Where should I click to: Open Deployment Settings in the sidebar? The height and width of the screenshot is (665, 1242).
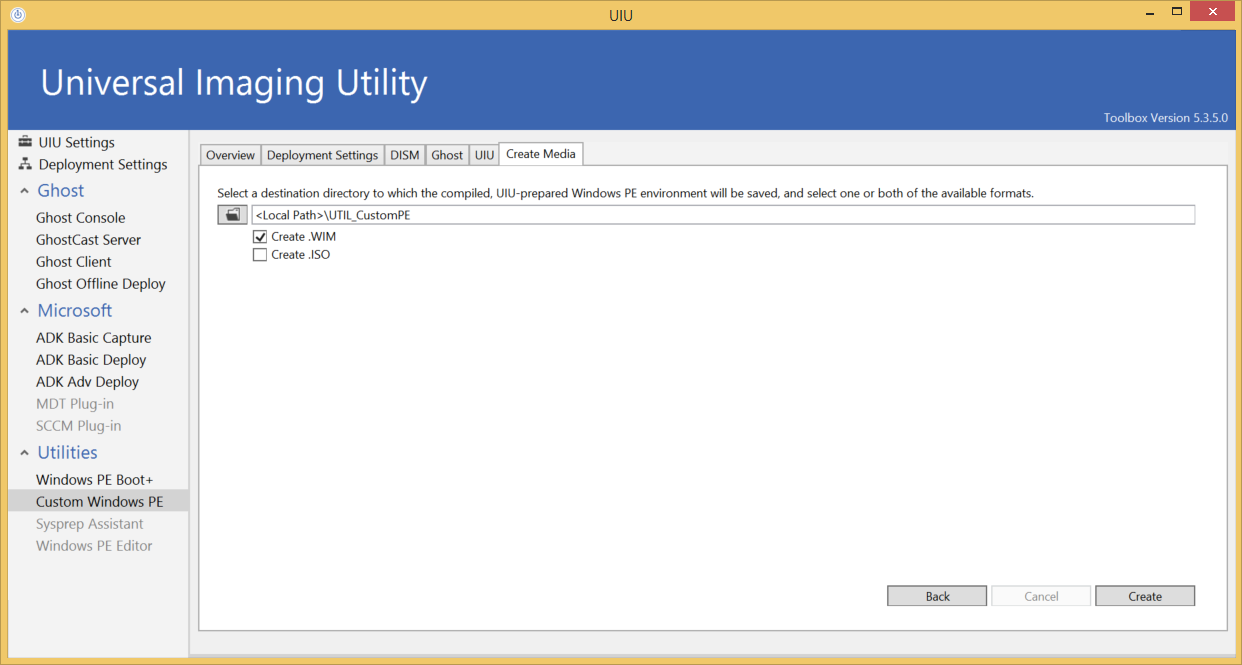click(103, 164)
